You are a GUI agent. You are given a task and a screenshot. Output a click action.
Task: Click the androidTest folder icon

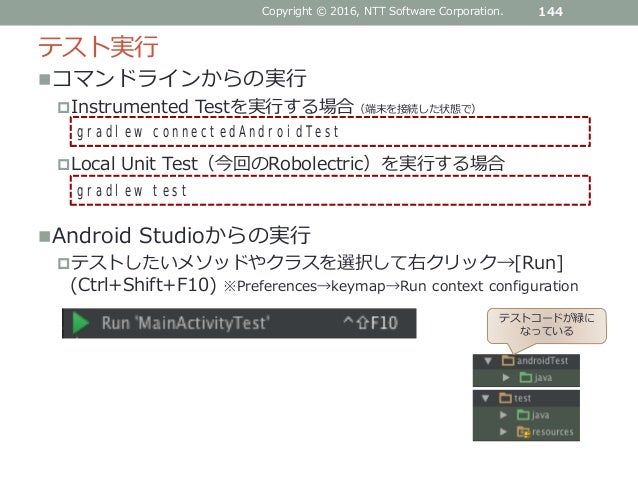tap(508, 361)
